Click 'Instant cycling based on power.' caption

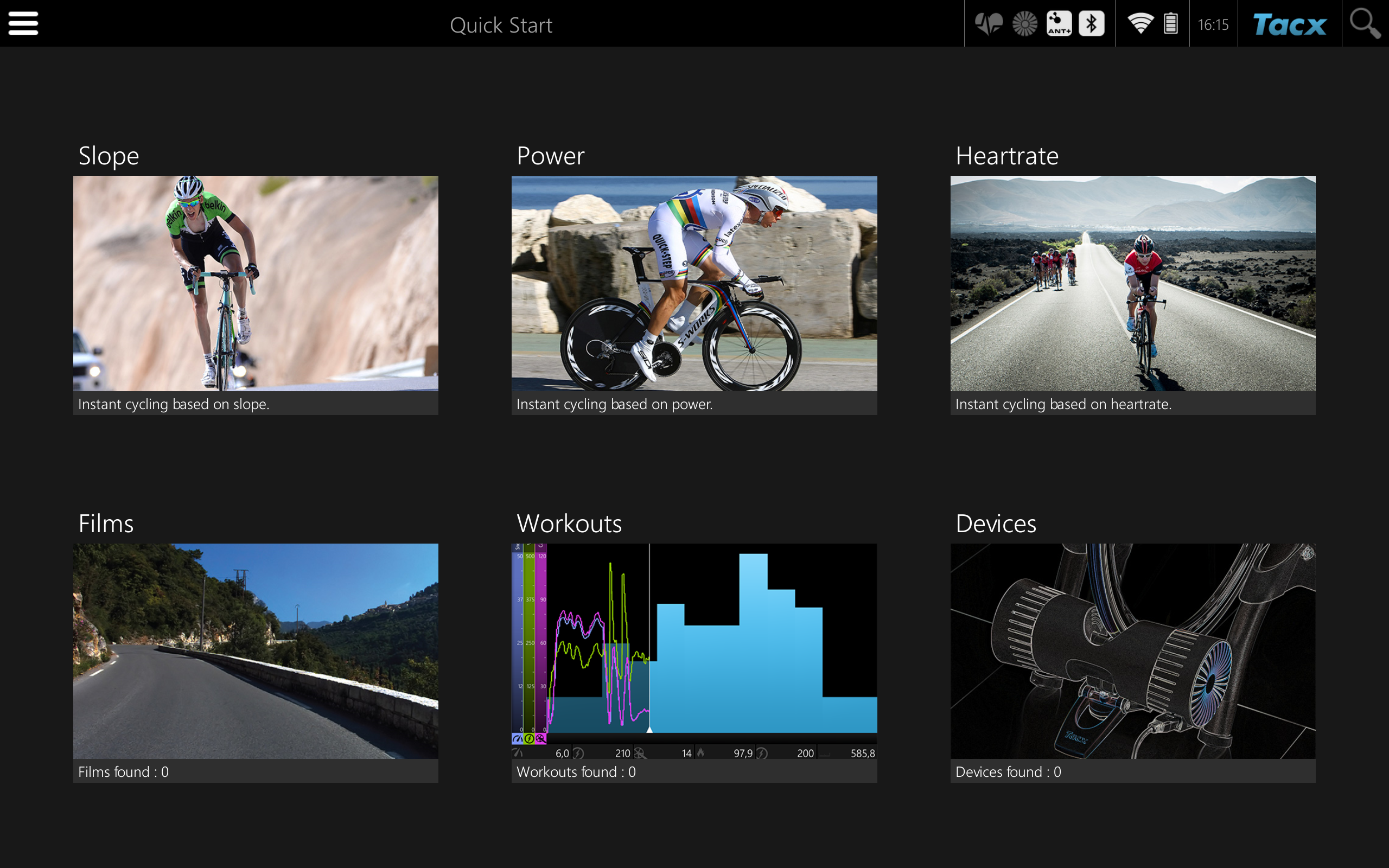pyautogui.click(x=614, y=404)
